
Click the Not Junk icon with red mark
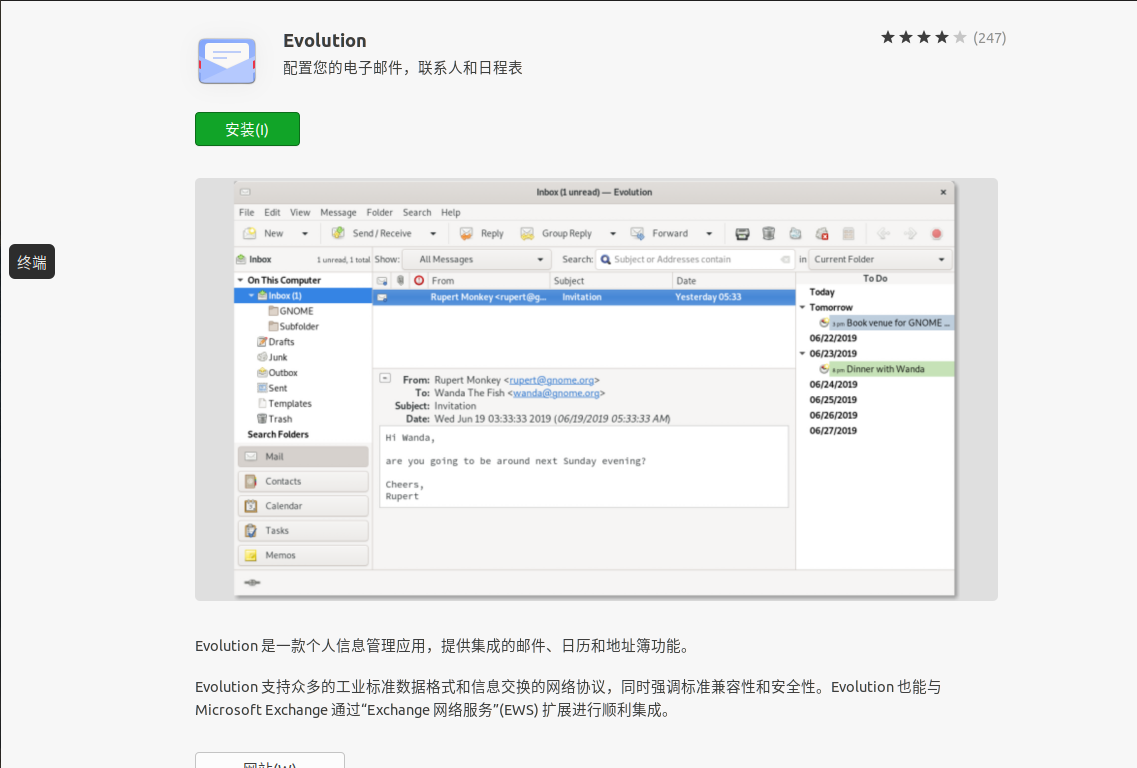[x=822, y=234]
